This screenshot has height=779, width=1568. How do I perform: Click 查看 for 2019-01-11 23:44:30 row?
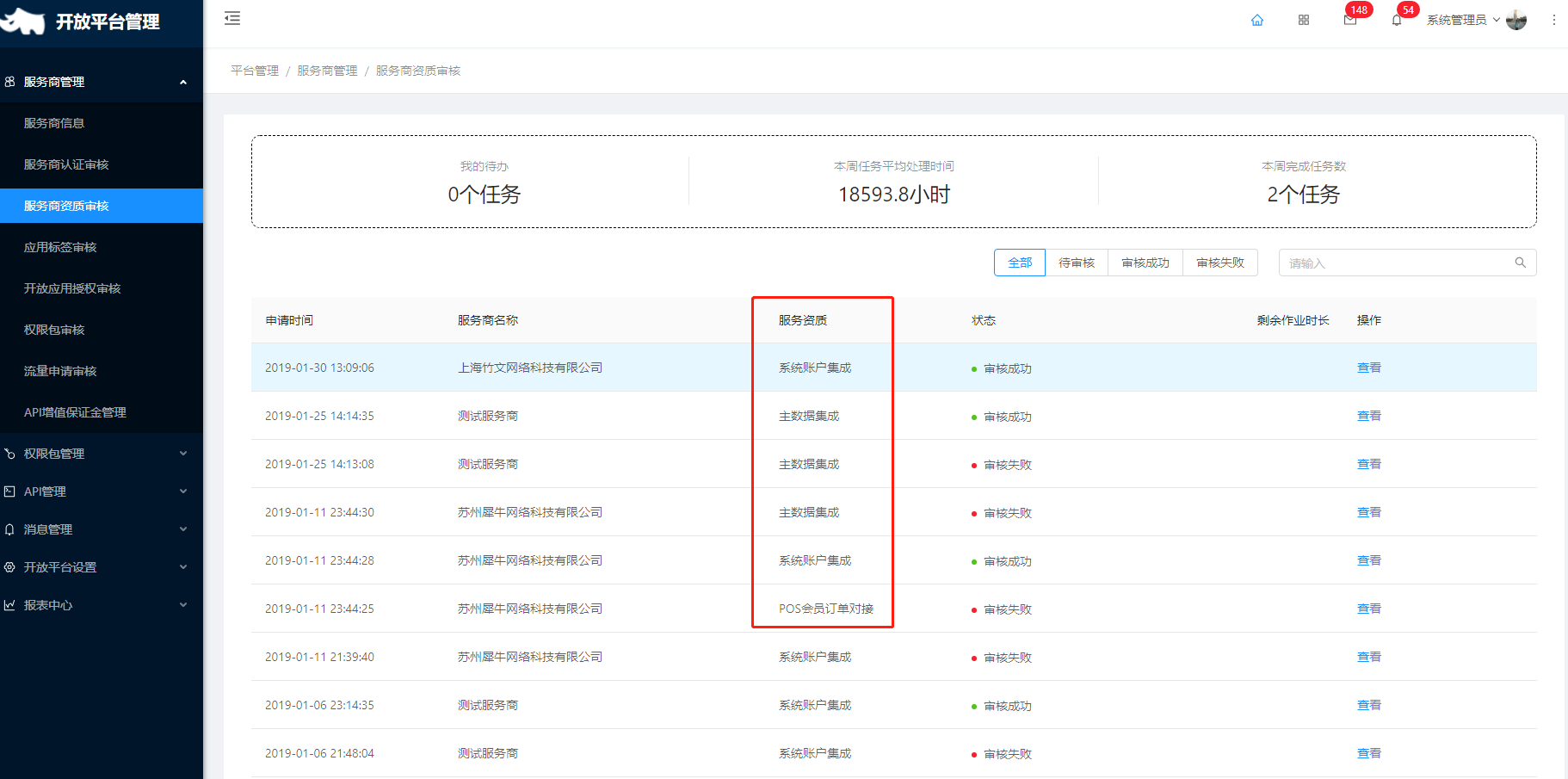click(1369, 512)
